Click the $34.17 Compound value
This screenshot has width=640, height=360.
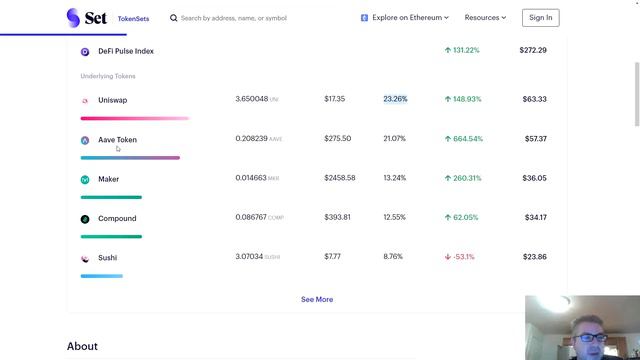tap(536, 218)
